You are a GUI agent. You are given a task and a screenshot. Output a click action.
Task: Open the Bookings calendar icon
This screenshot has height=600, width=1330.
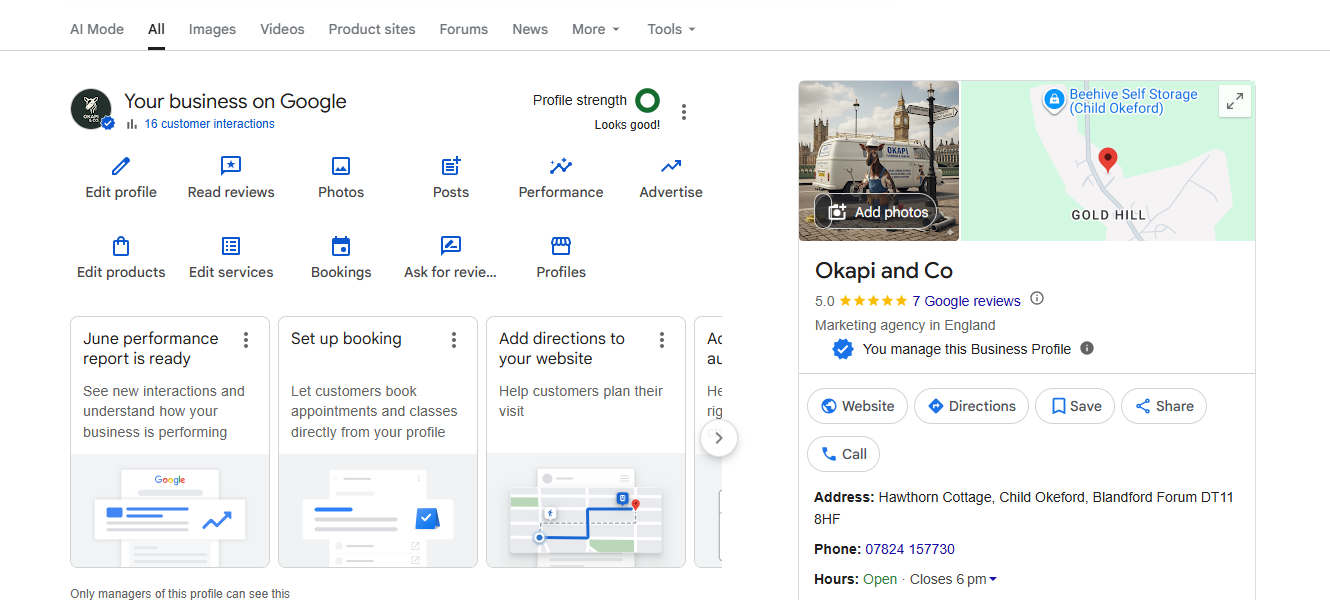point(341,246)
